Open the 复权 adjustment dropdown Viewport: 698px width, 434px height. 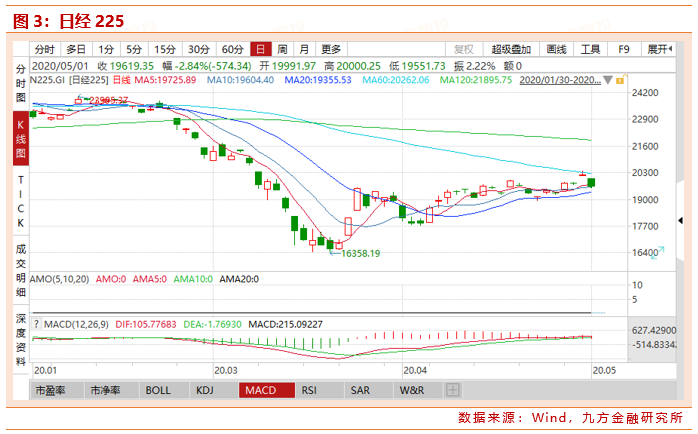[464, 48]
